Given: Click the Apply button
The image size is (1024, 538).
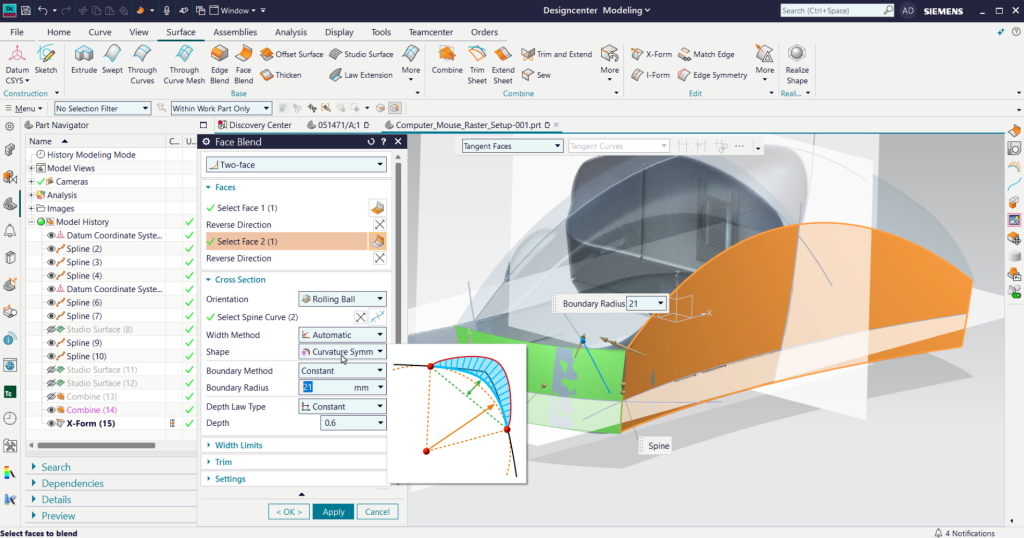Looking at the screenshot, I should click(x=333, y=512).
